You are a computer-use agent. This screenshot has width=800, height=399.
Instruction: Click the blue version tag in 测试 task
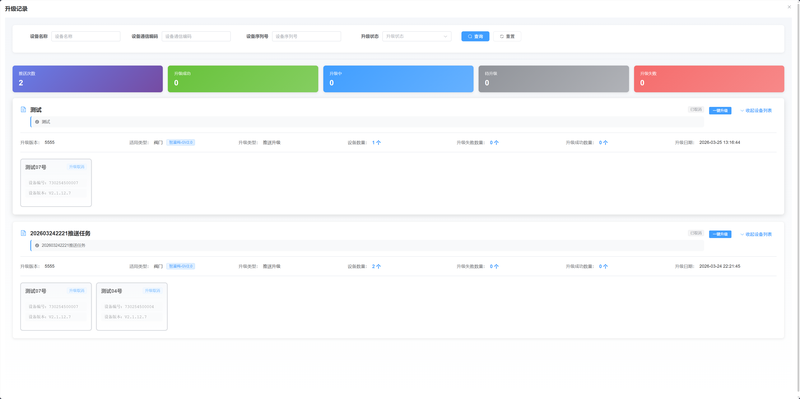pos(181,142)
